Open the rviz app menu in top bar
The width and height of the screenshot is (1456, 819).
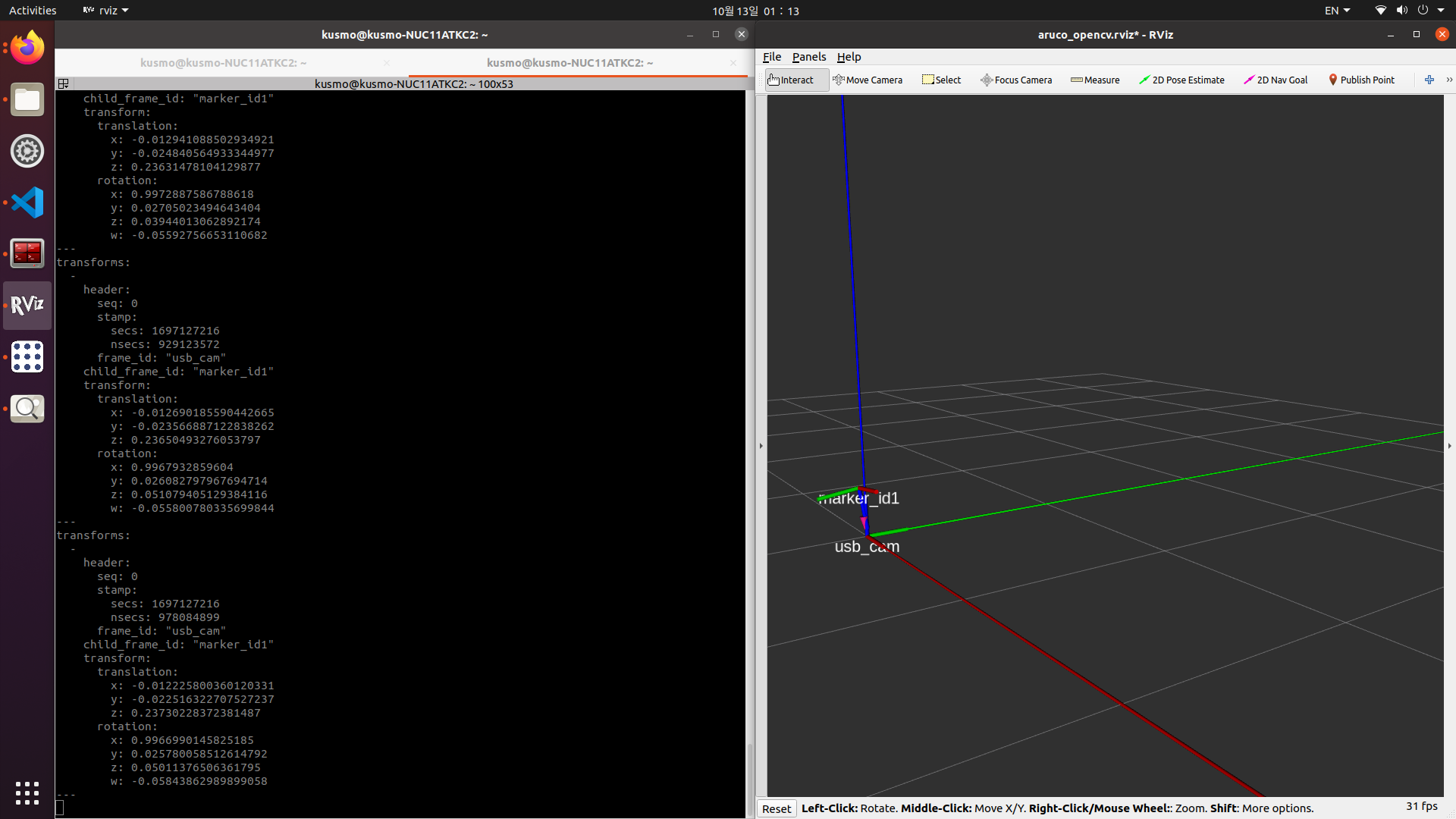tap(105, 11)
